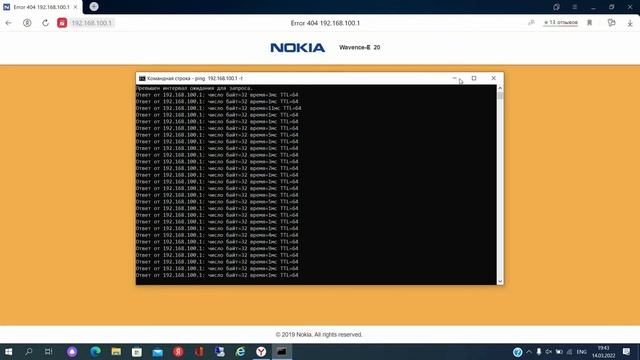Minimize the Yandex Browser window
This screenshot has width=640, height=360.
593,7
